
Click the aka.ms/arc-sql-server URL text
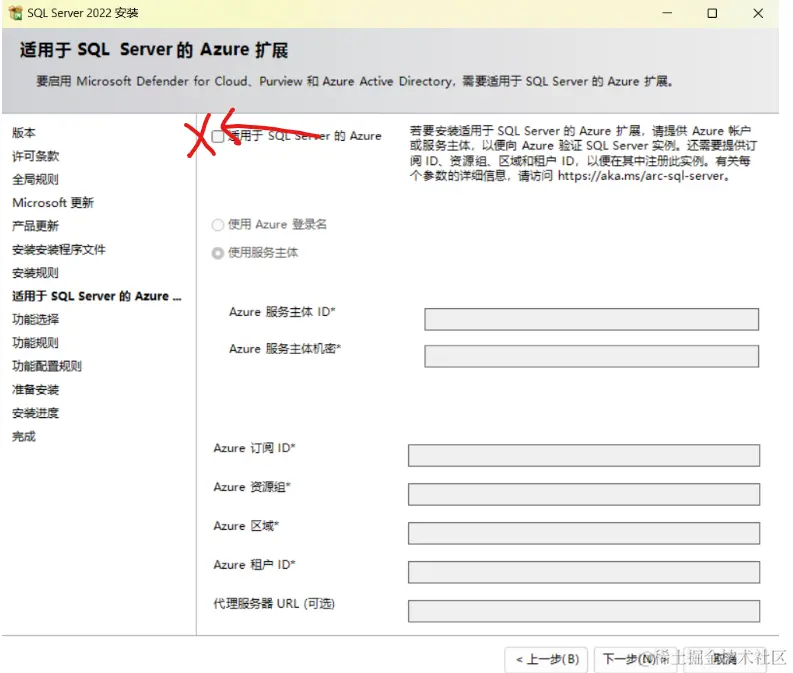click(x=642, y=176)
